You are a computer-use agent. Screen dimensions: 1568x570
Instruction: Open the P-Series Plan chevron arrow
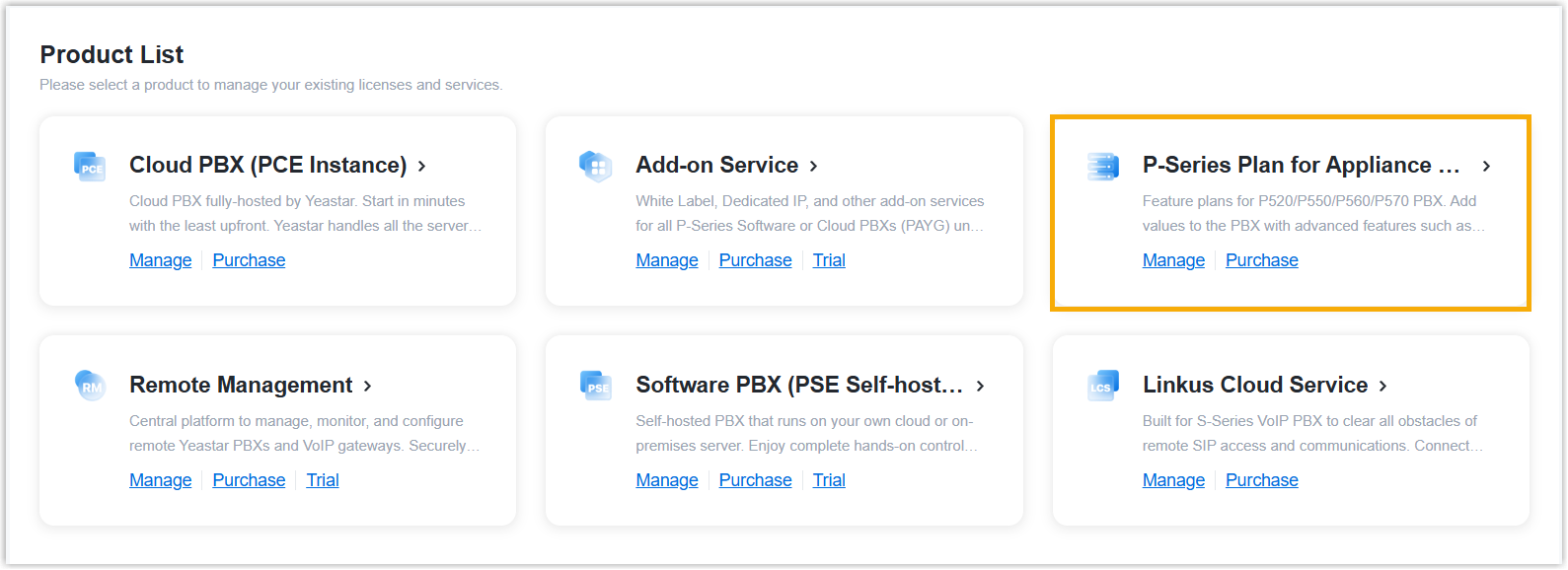[1486, 167]
